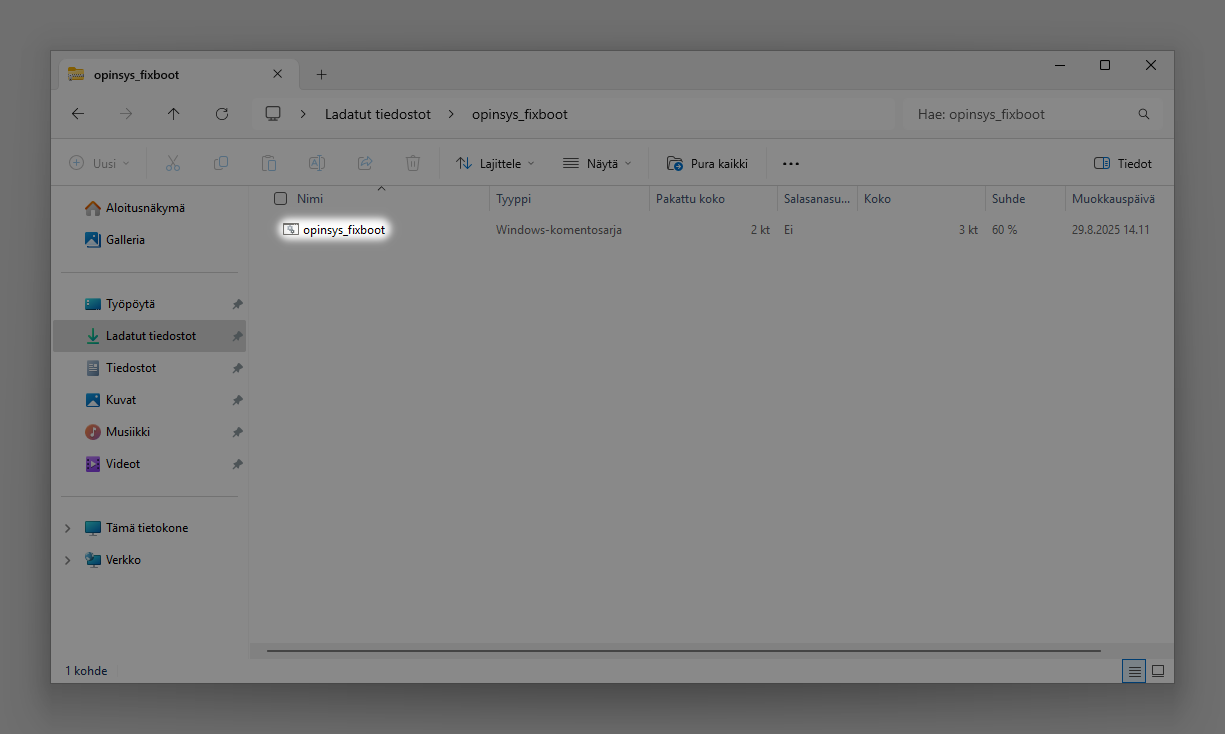Click the Share icon in toolbar
Viewport: 1225px width, 734px height.
pyautogui.click(x=365, y=163)
